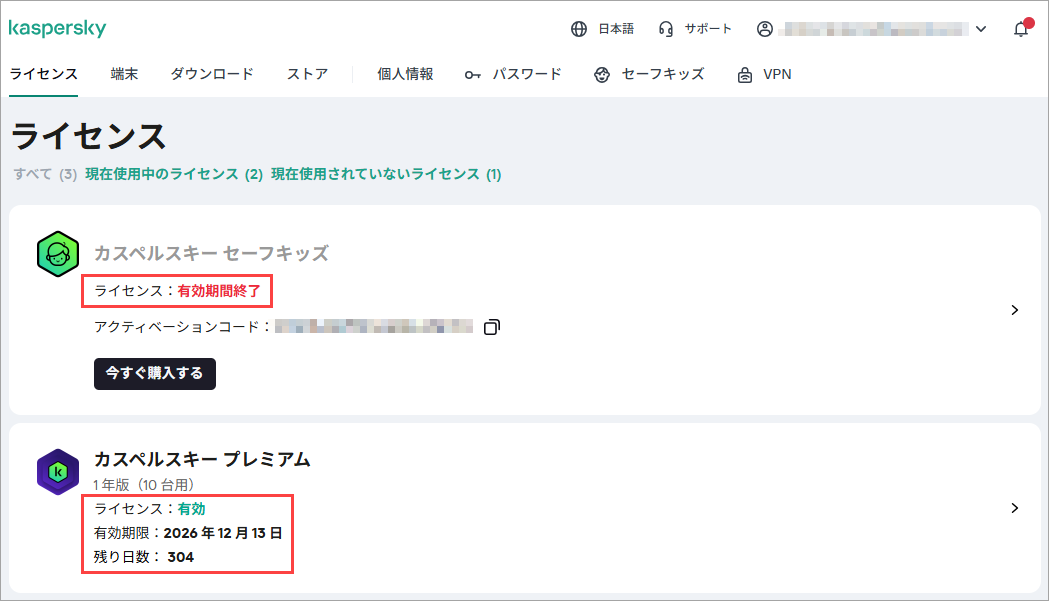The image size is (1049, 601).
Task: Click the globe language icon
Action: 579,29
